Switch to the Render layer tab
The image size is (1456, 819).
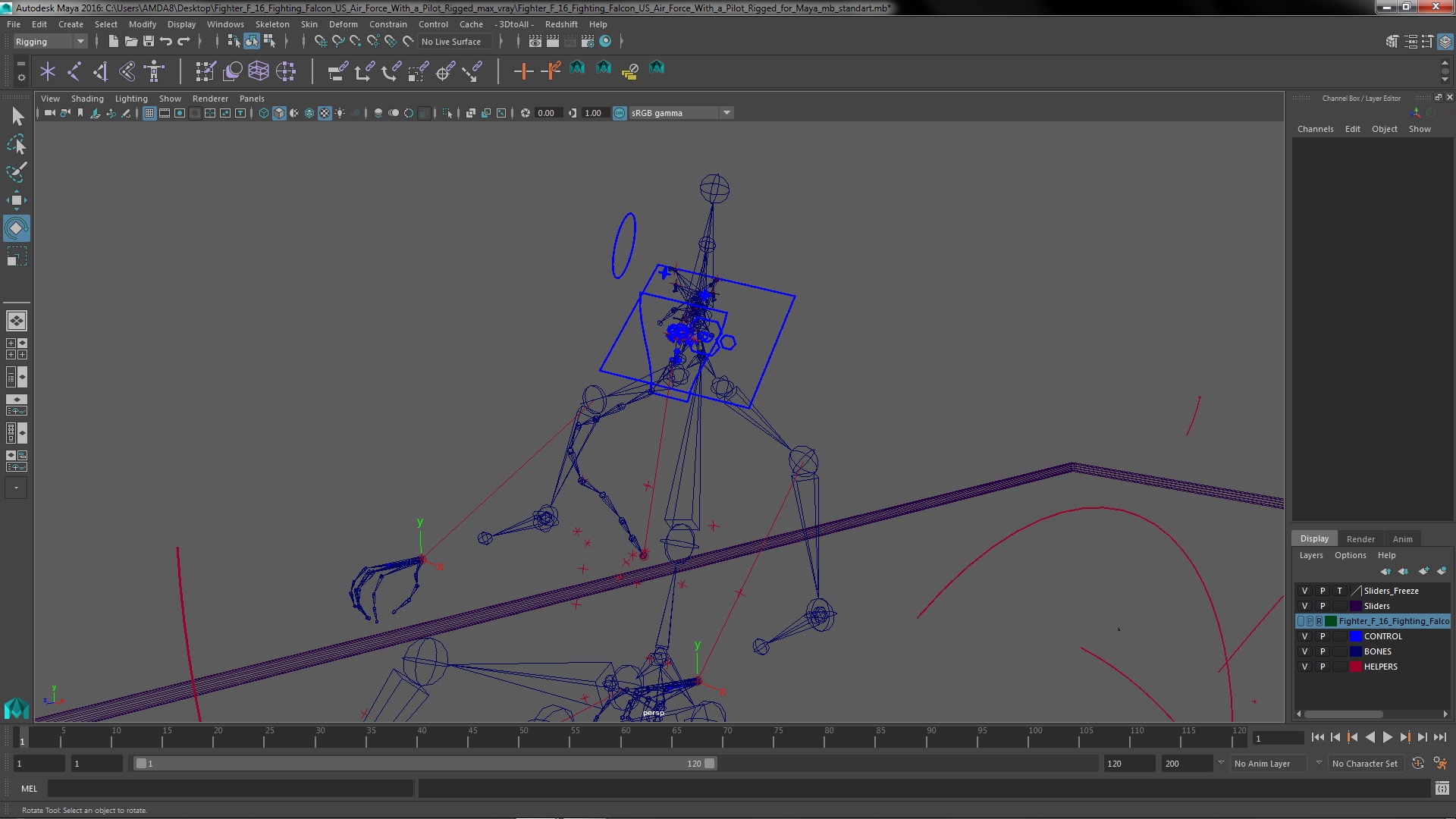tap(1360, 539)
